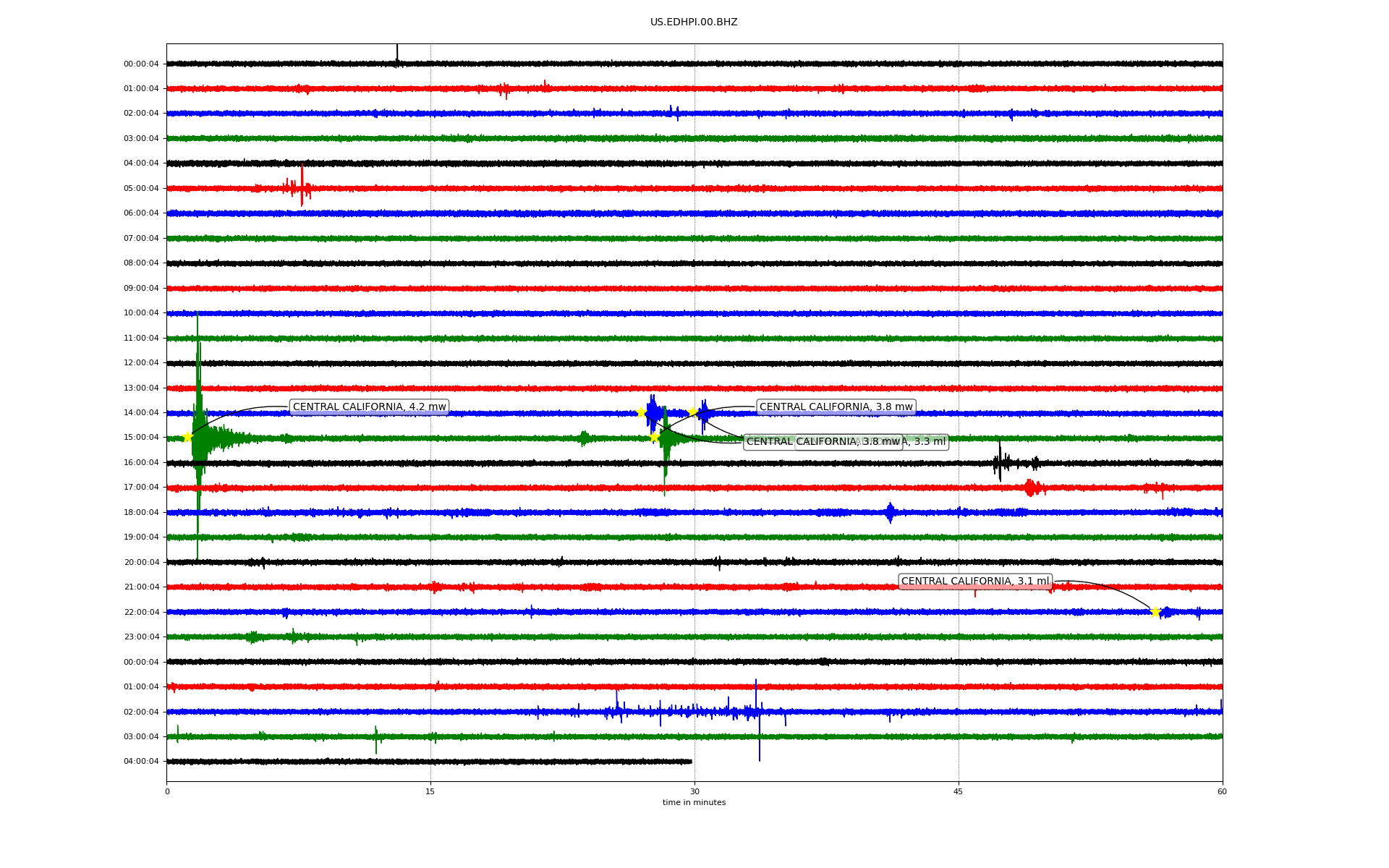Click the leftmost star on the 14:00:04 trace
The height and width of the screenshot is (868, 1389).
[x=641, y=412]
